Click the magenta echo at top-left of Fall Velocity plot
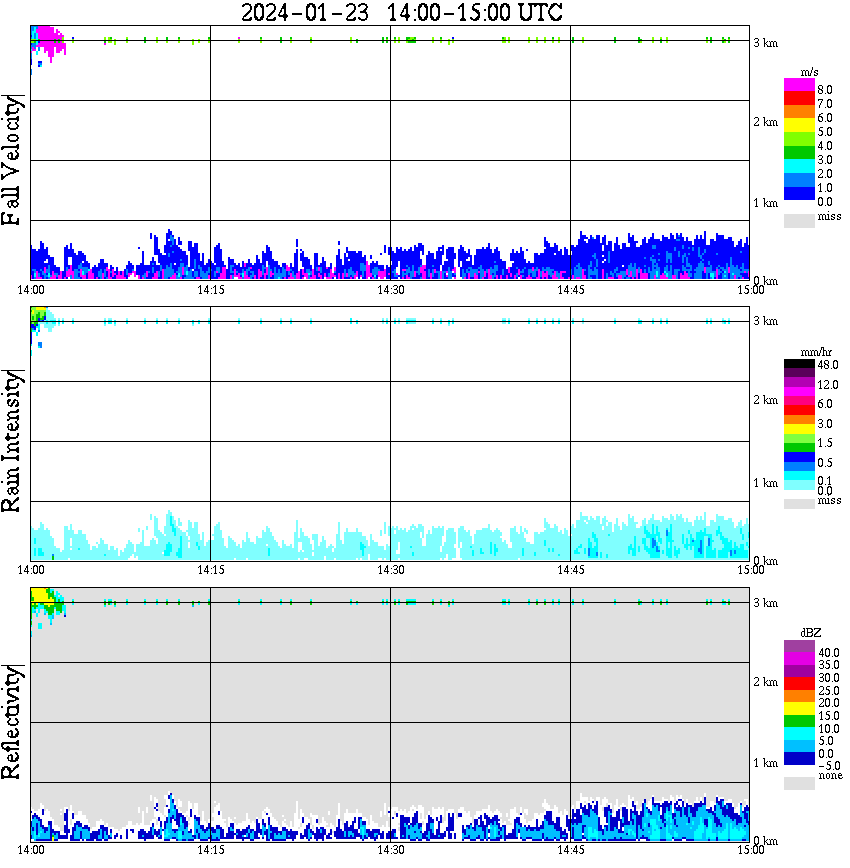This screenshot has height=868, width=850. tap(51, 40)
